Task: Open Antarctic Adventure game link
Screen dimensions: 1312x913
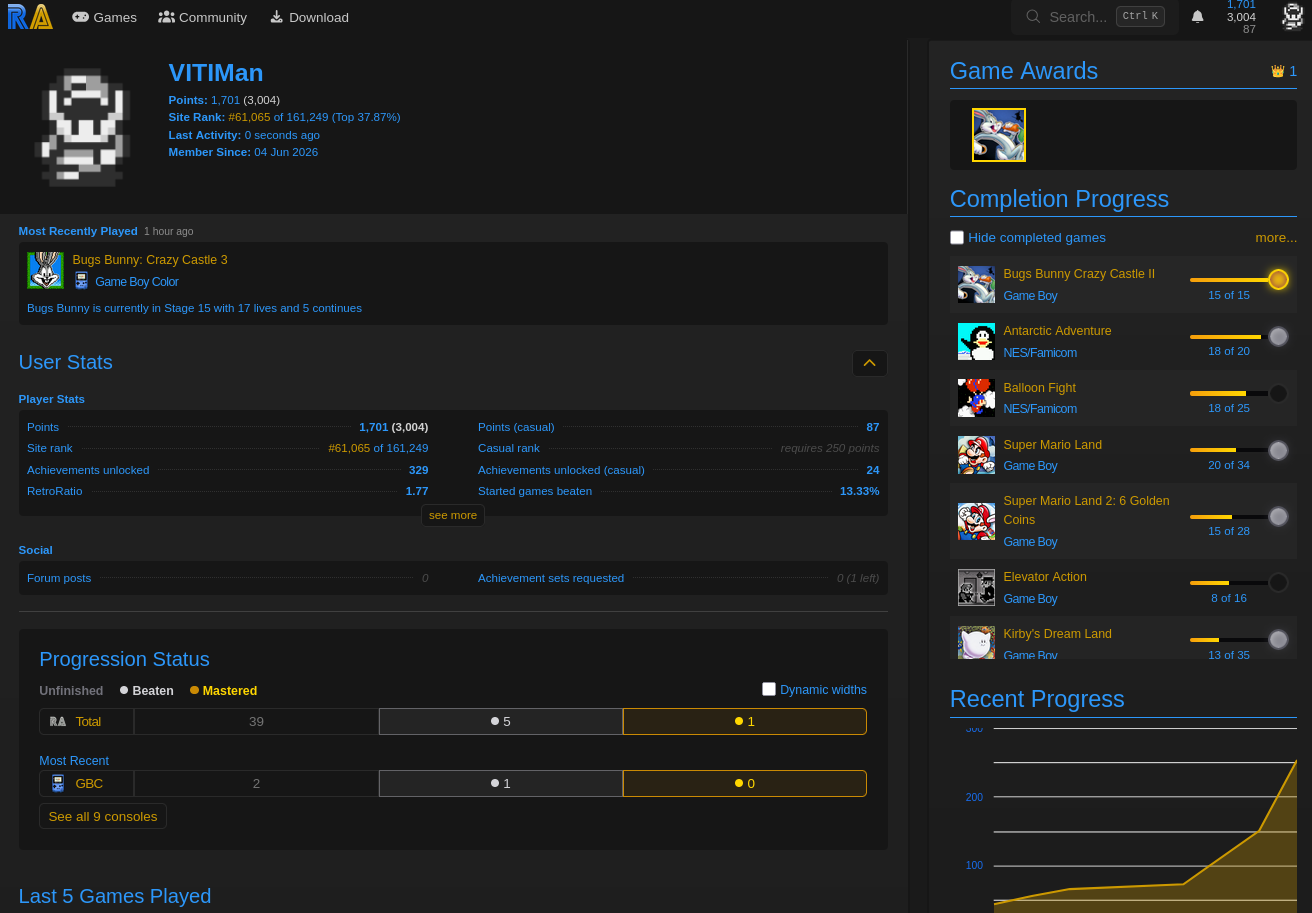Action: click(1057, 331)
